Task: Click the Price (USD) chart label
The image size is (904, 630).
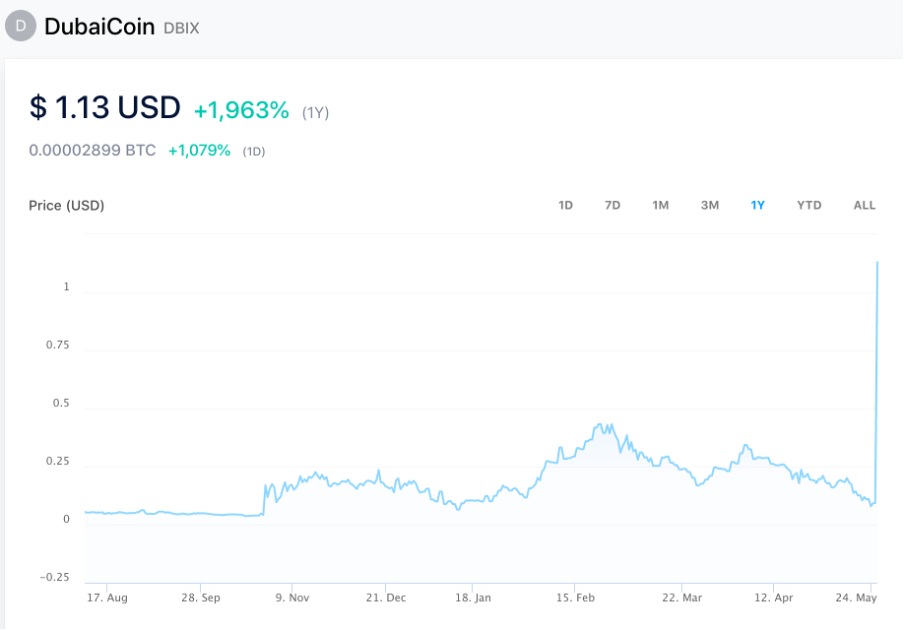Action: (66, 206)
